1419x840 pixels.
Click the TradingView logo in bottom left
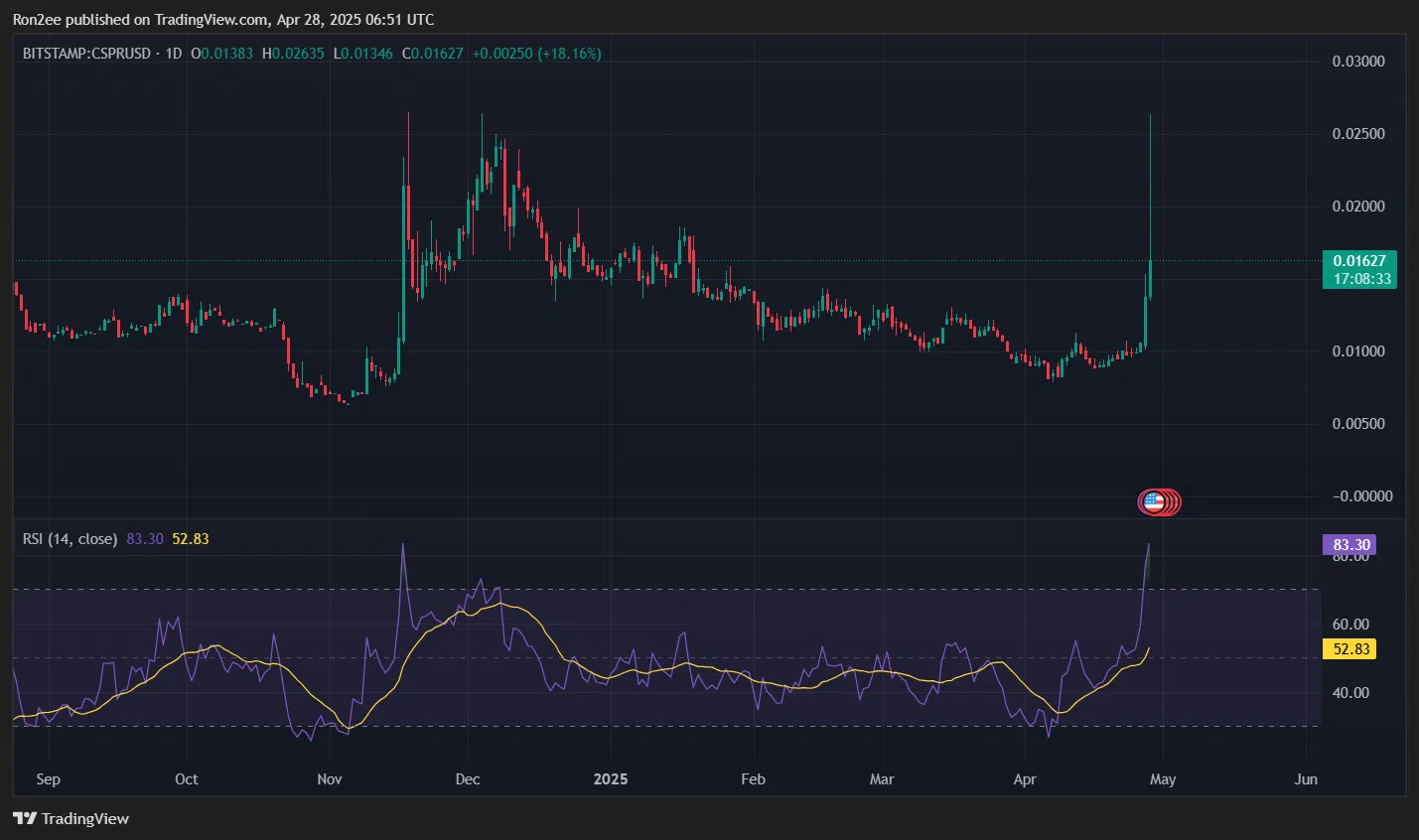coord(70,818)
